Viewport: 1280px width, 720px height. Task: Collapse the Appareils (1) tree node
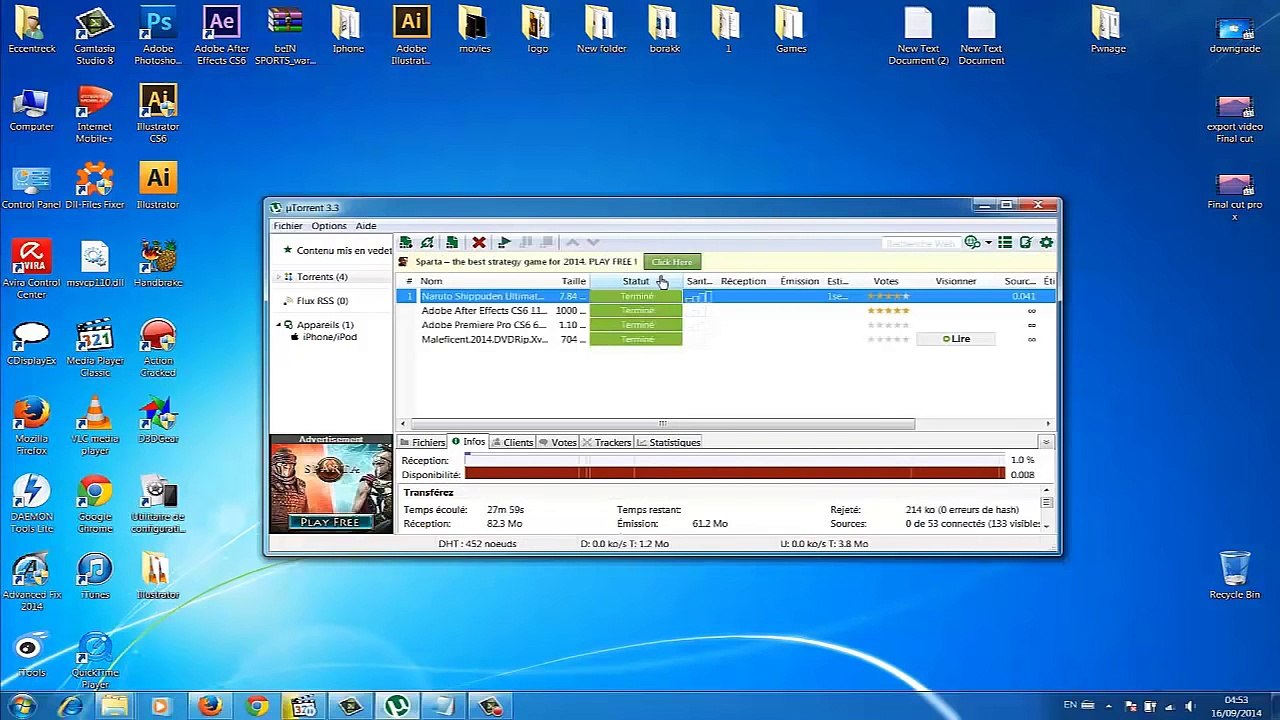click(x=279, y=325)
